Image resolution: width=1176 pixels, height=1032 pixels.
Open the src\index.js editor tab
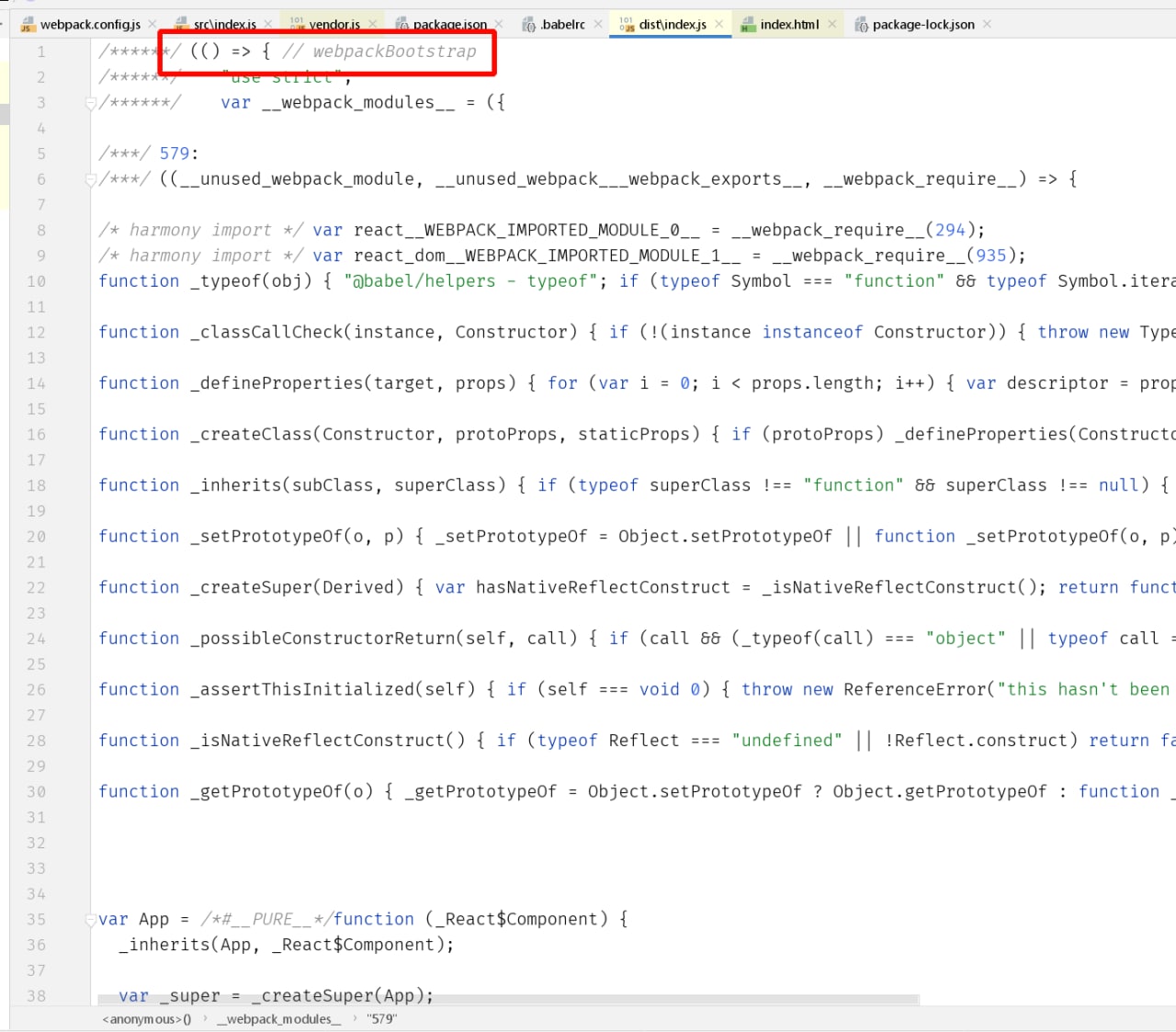coord(224,25)
